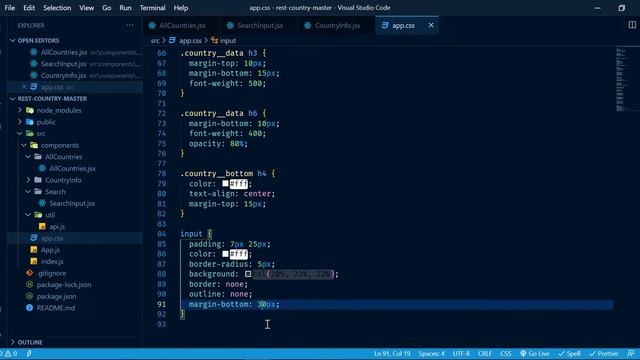Open the package-lock.json file

click(64, 285)
